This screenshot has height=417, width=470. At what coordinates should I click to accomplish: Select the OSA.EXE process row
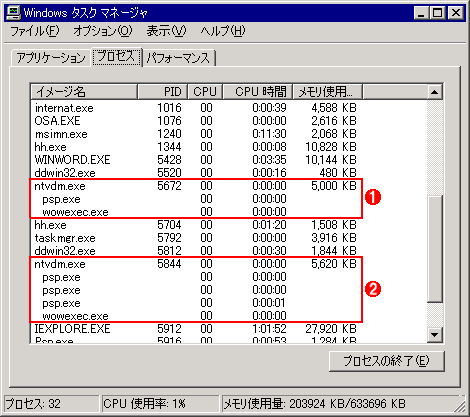point(196,121)
